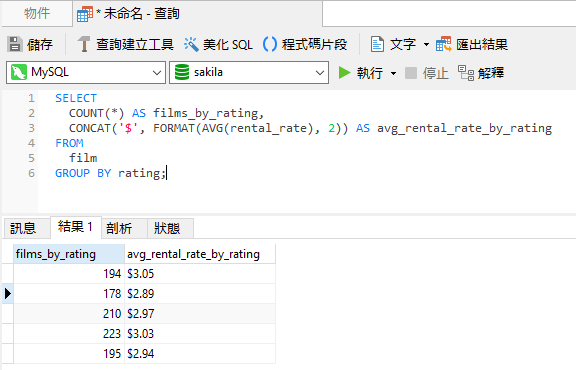The height and width of the screenshot is (370, 576).
Task: Click the avg_rental_rate_by_rating column header
Action: (x=200, y=254)
